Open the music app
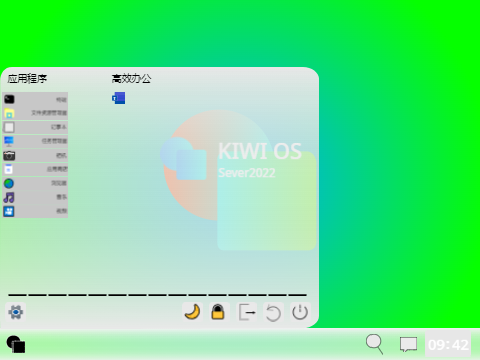The width and height of the screenshot is (480, 360). tap(35, 197)
